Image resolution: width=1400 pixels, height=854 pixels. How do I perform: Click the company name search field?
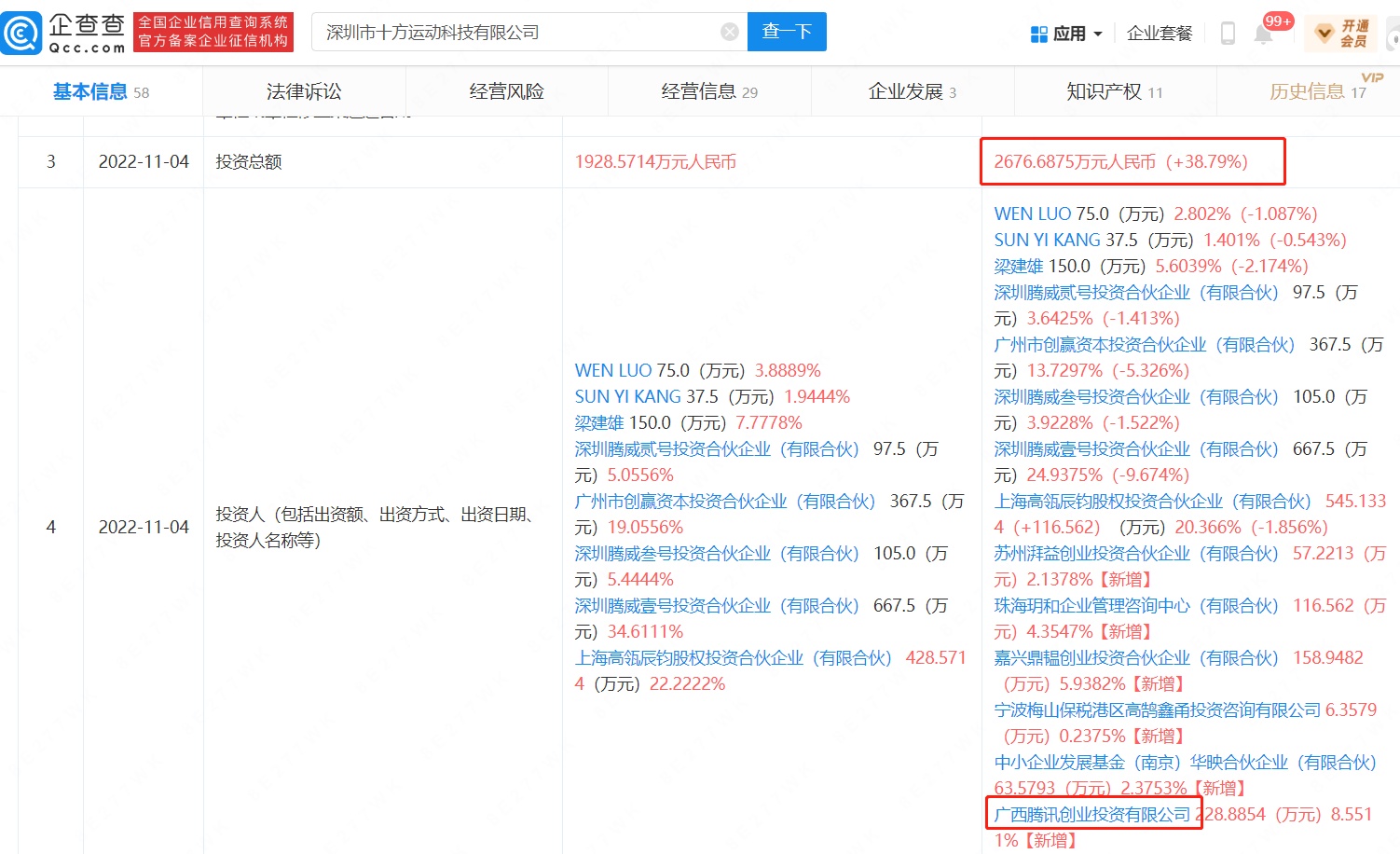(x=517, y=33)
